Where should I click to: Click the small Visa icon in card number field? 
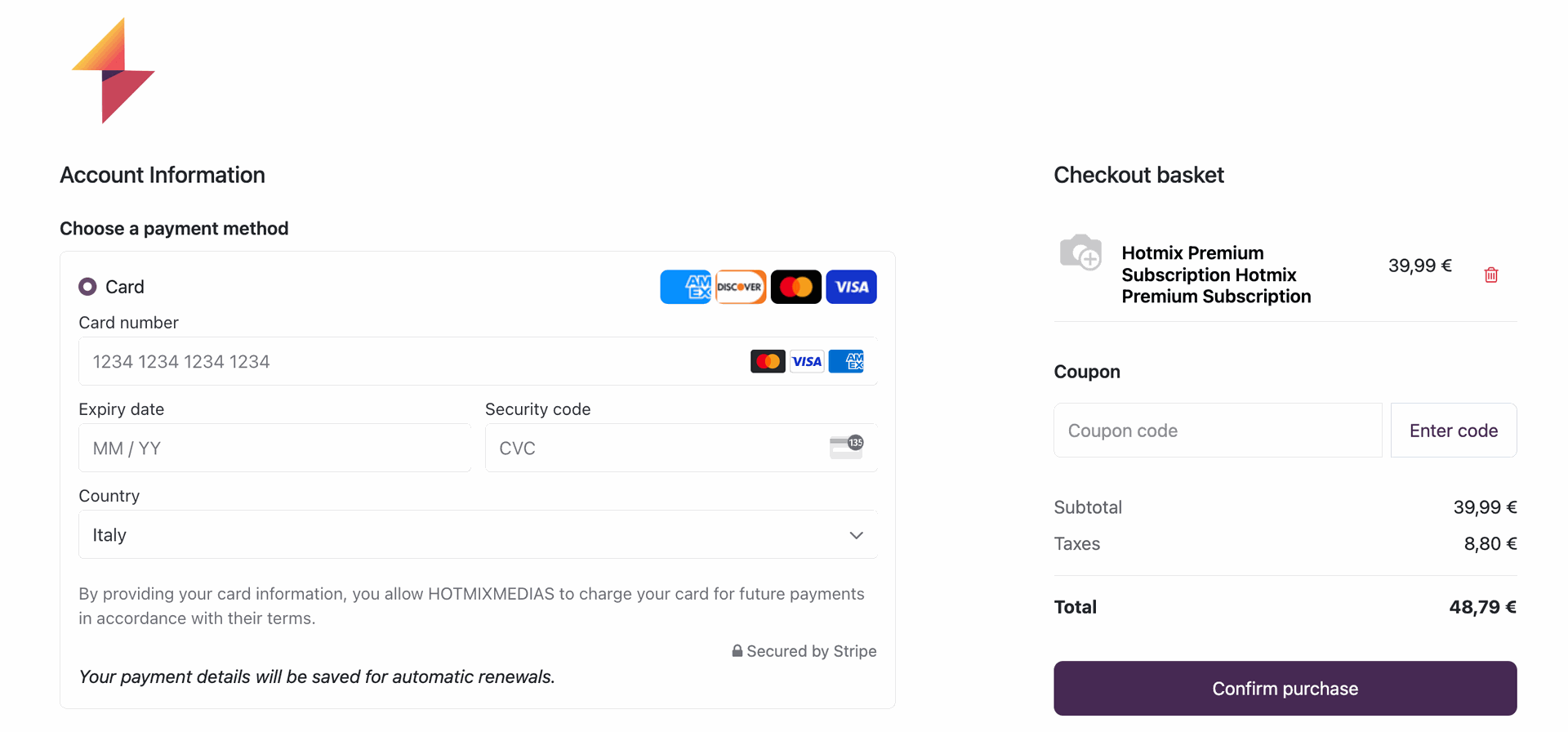(x=807, y=361)
